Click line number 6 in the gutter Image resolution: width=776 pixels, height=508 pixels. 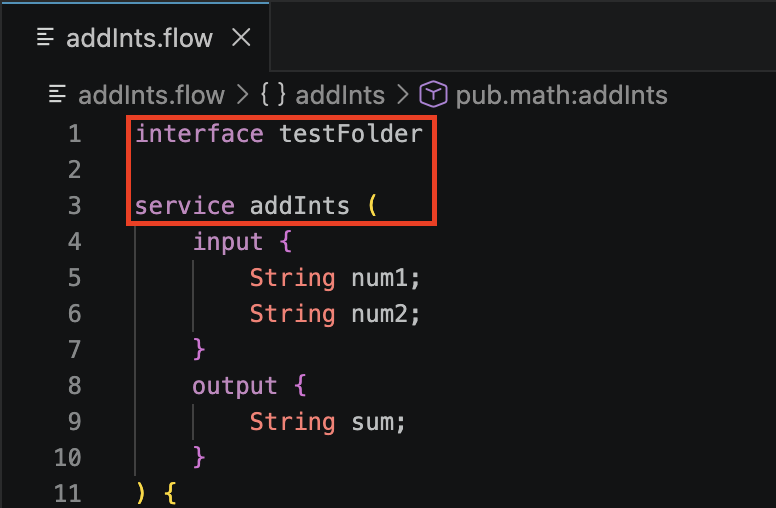[75, 314]
